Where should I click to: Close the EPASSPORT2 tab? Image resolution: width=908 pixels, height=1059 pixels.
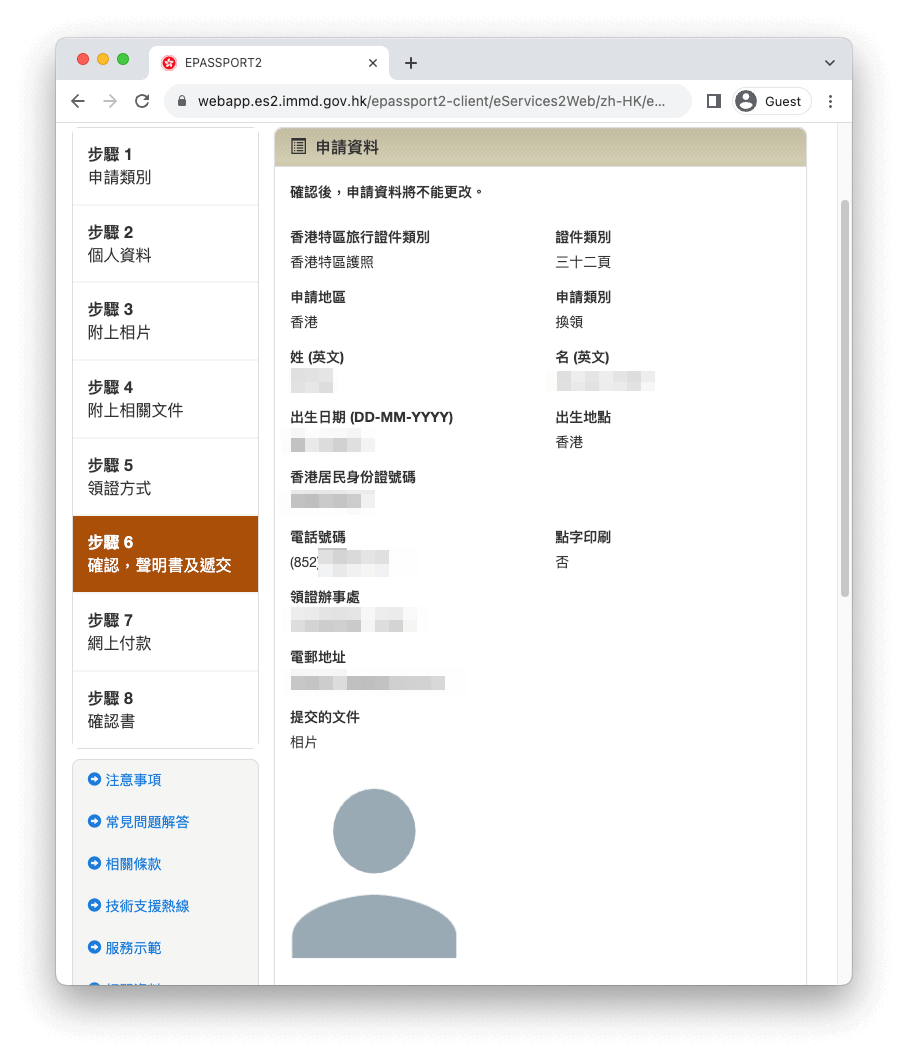point(373,63)
